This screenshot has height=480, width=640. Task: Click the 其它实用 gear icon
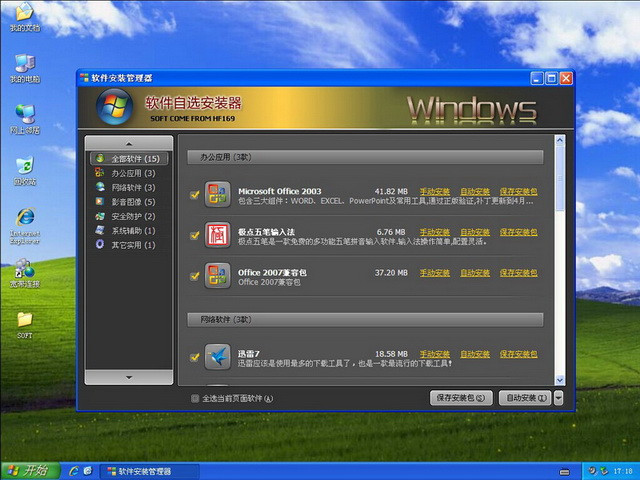pos(100,244)
